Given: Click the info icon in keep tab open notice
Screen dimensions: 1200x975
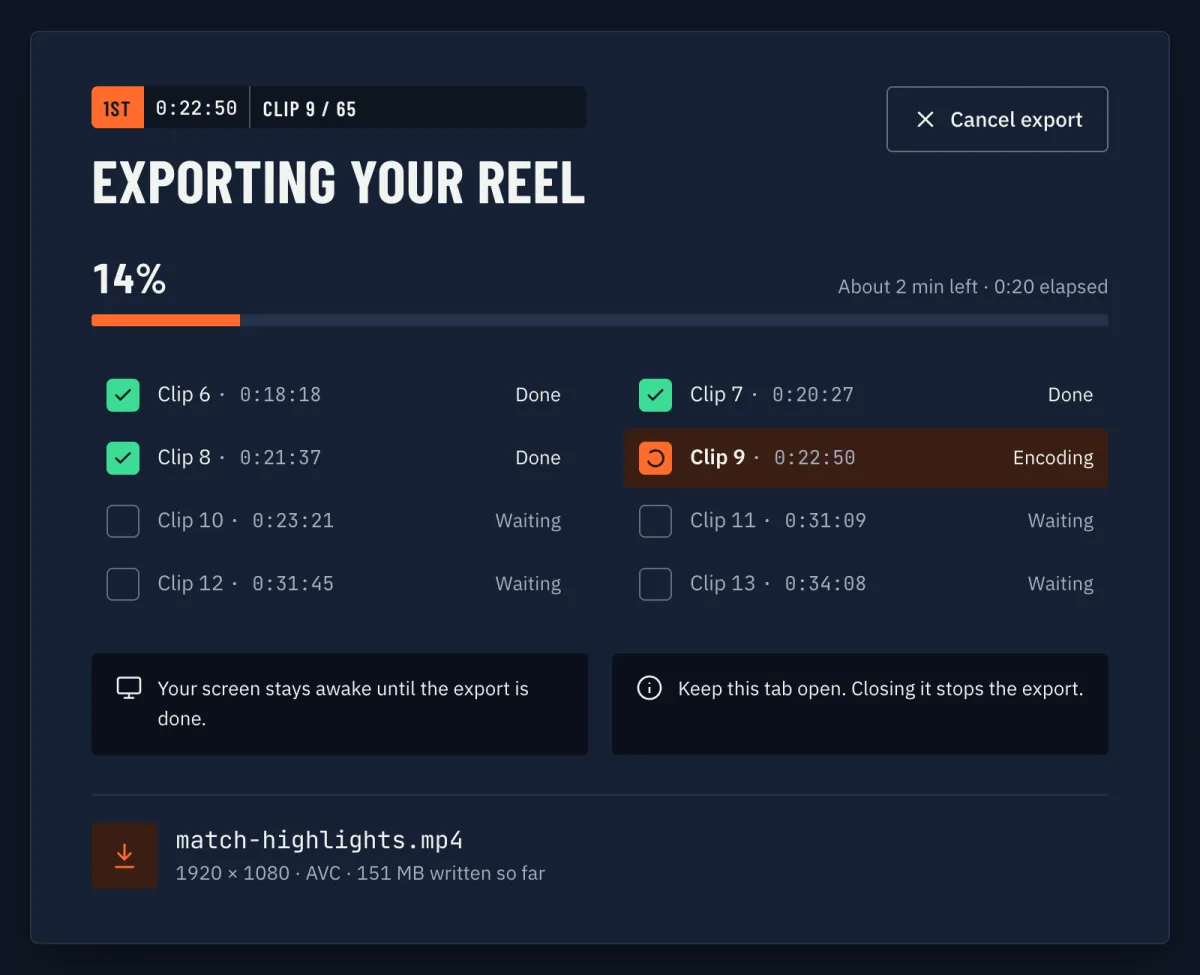Looking at the screenshot, I should tap(650, 688).
